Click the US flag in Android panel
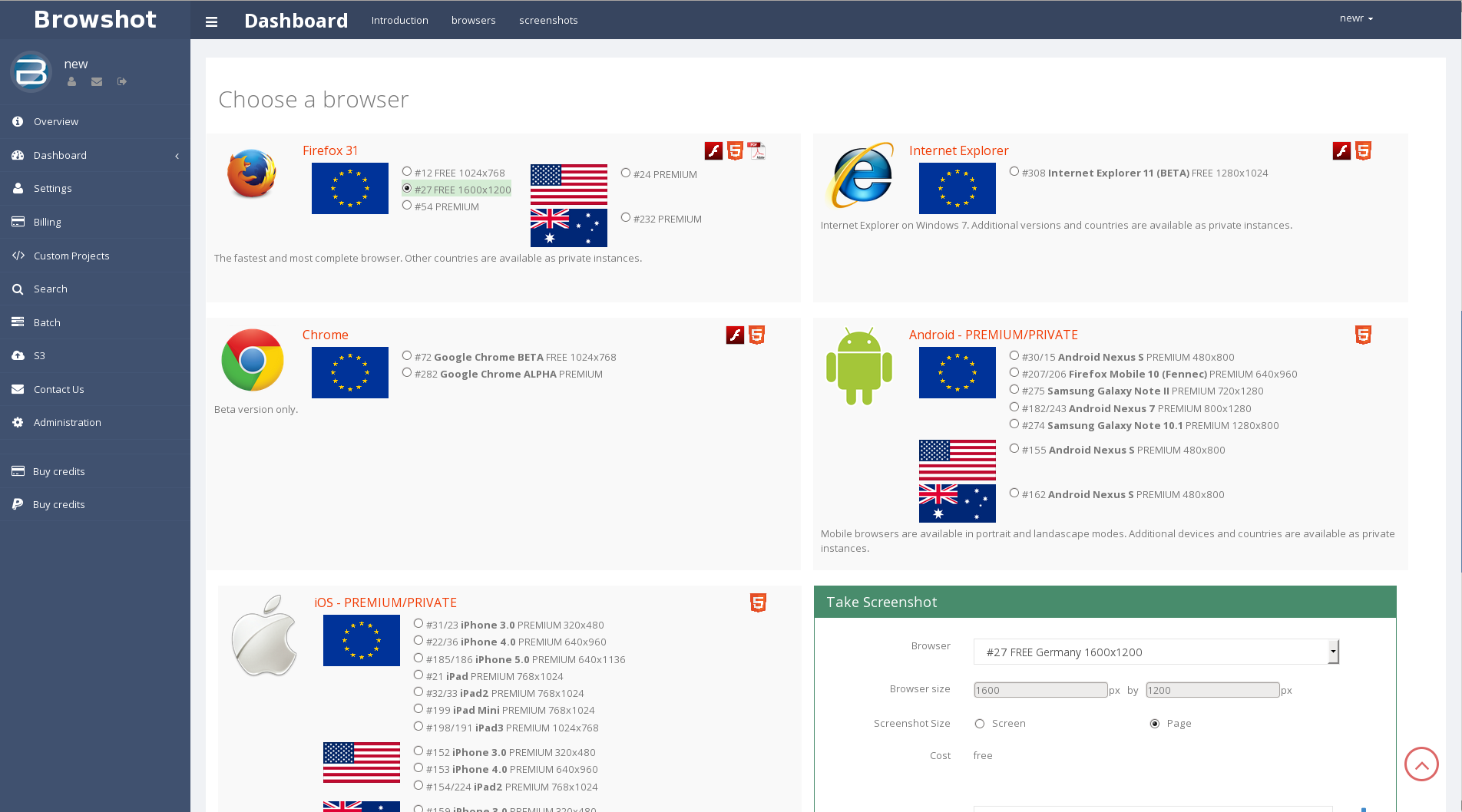Screen dimensions: 1462x812 (958, 460)
